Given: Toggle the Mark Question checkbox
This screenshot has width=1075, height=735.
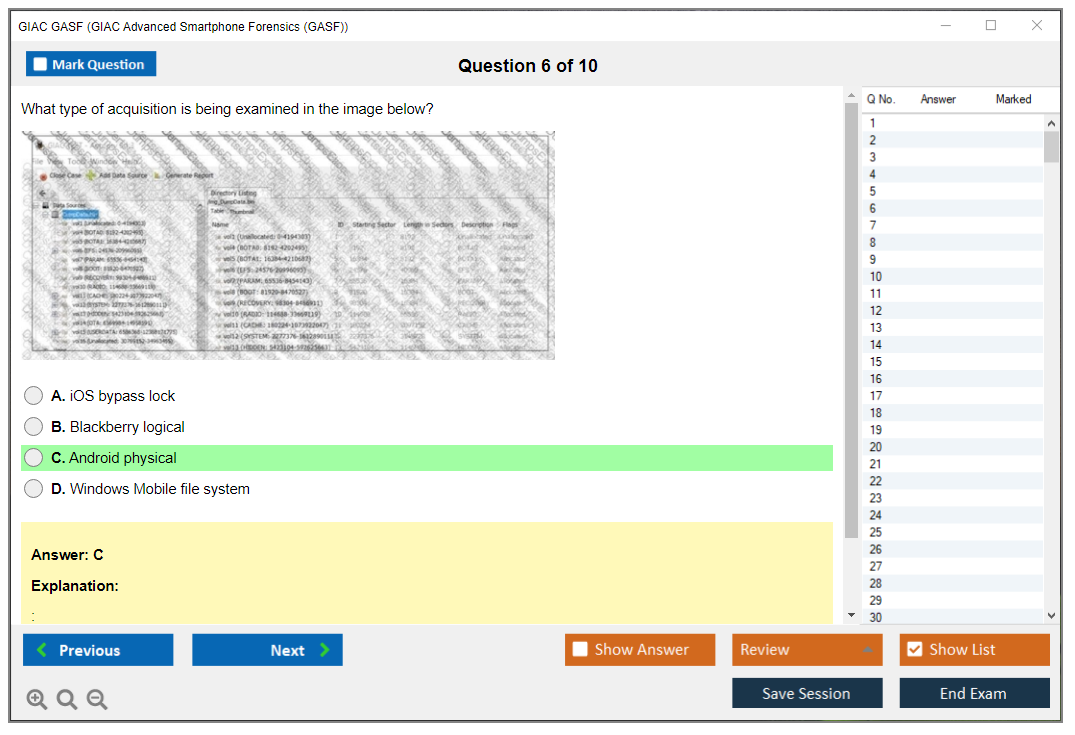Looking at the screenshot, I should 41,65.
